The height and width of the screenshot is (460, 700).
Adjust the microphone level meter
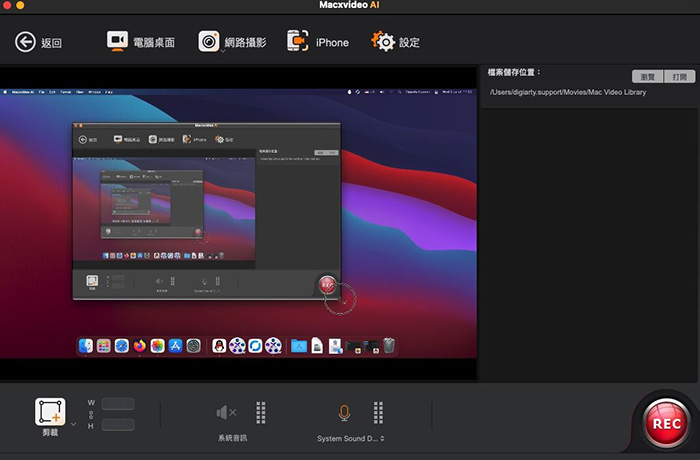(x=378, y=412)
